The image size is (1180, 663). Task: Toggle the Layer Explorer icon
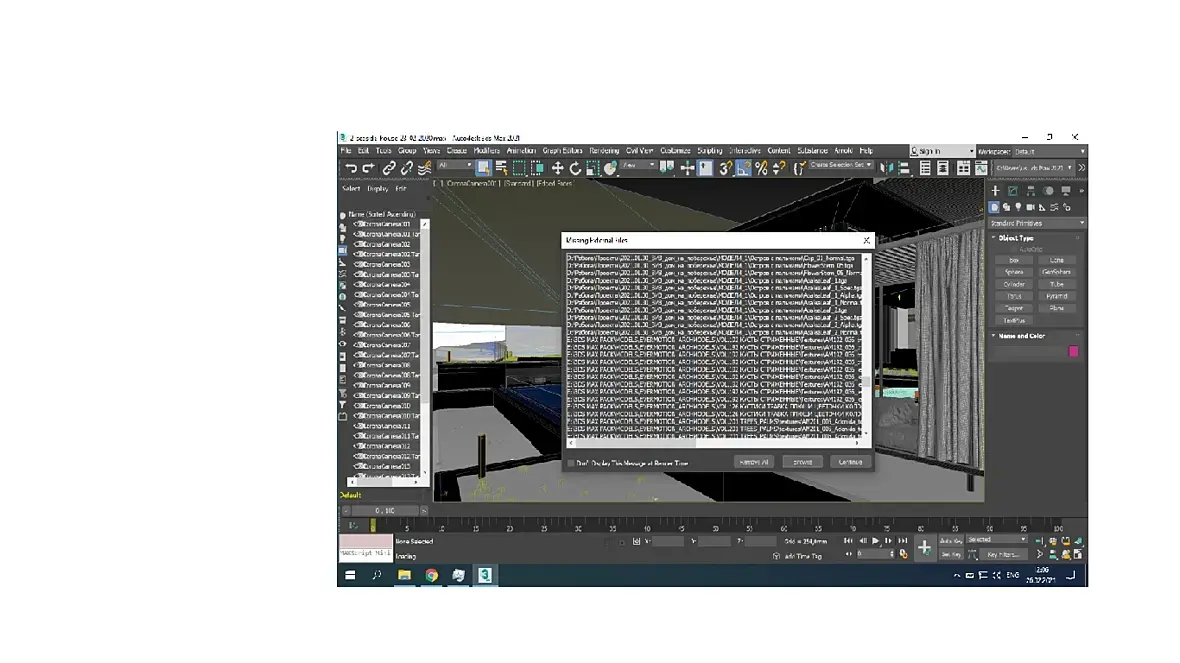tap(942, 169)
